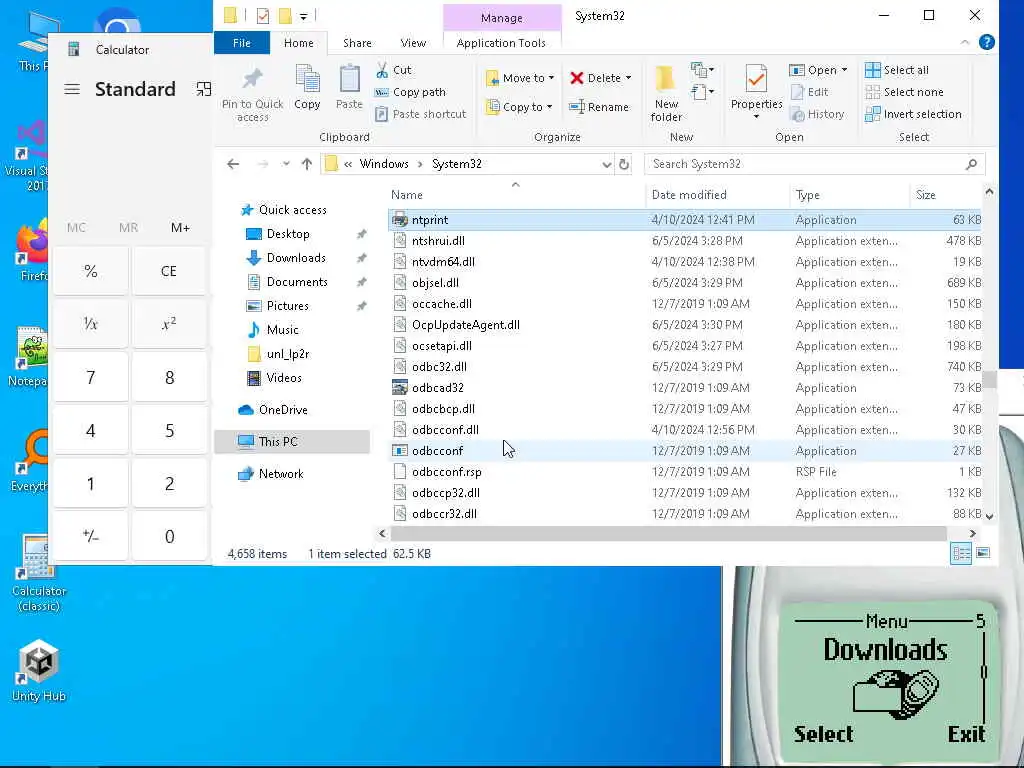
Task: Click Select none in ribbon
Action: [x=904, y=92]
